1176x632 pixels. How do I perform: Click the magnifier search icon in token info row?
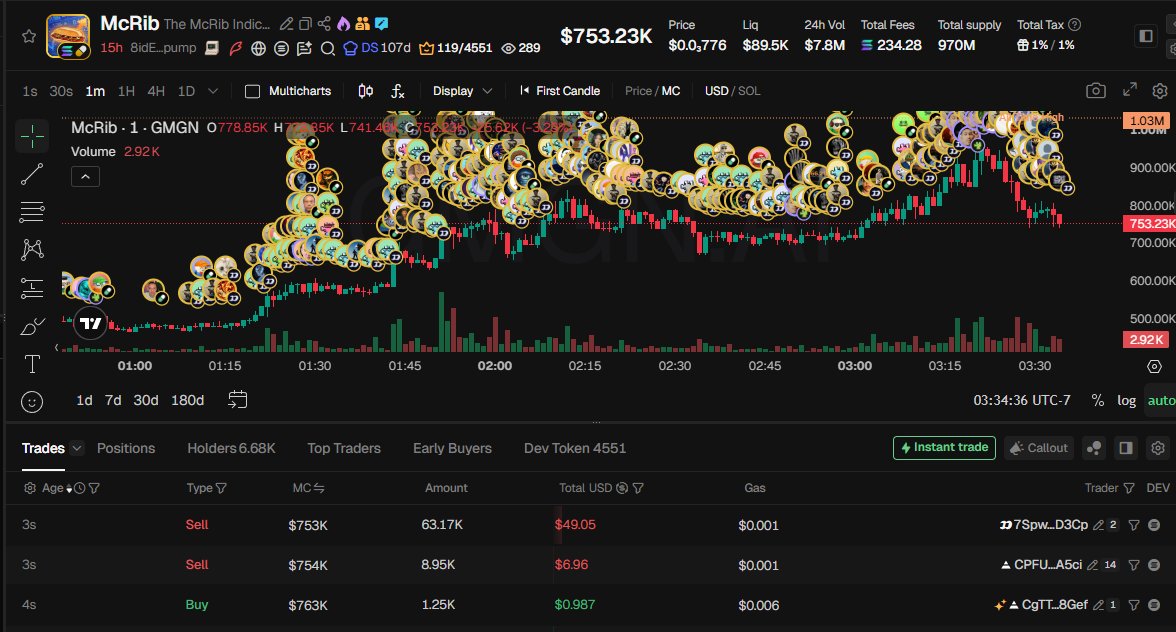[x=328, y=48]
